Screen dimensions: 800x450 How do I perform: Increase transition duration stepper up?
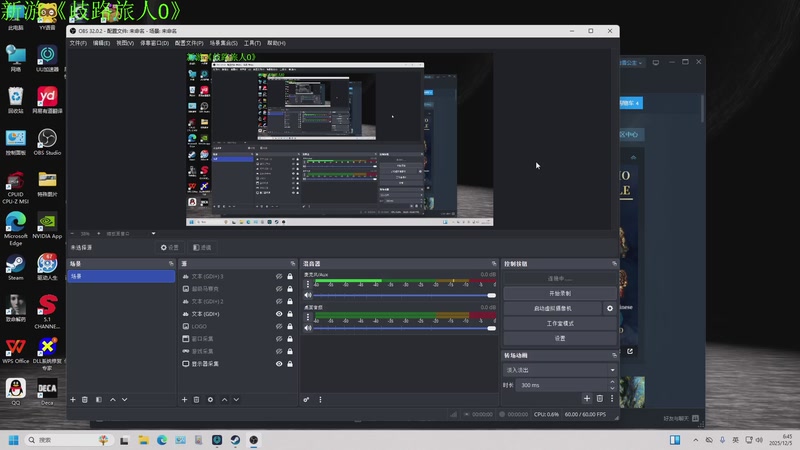[x=612, y=382]
